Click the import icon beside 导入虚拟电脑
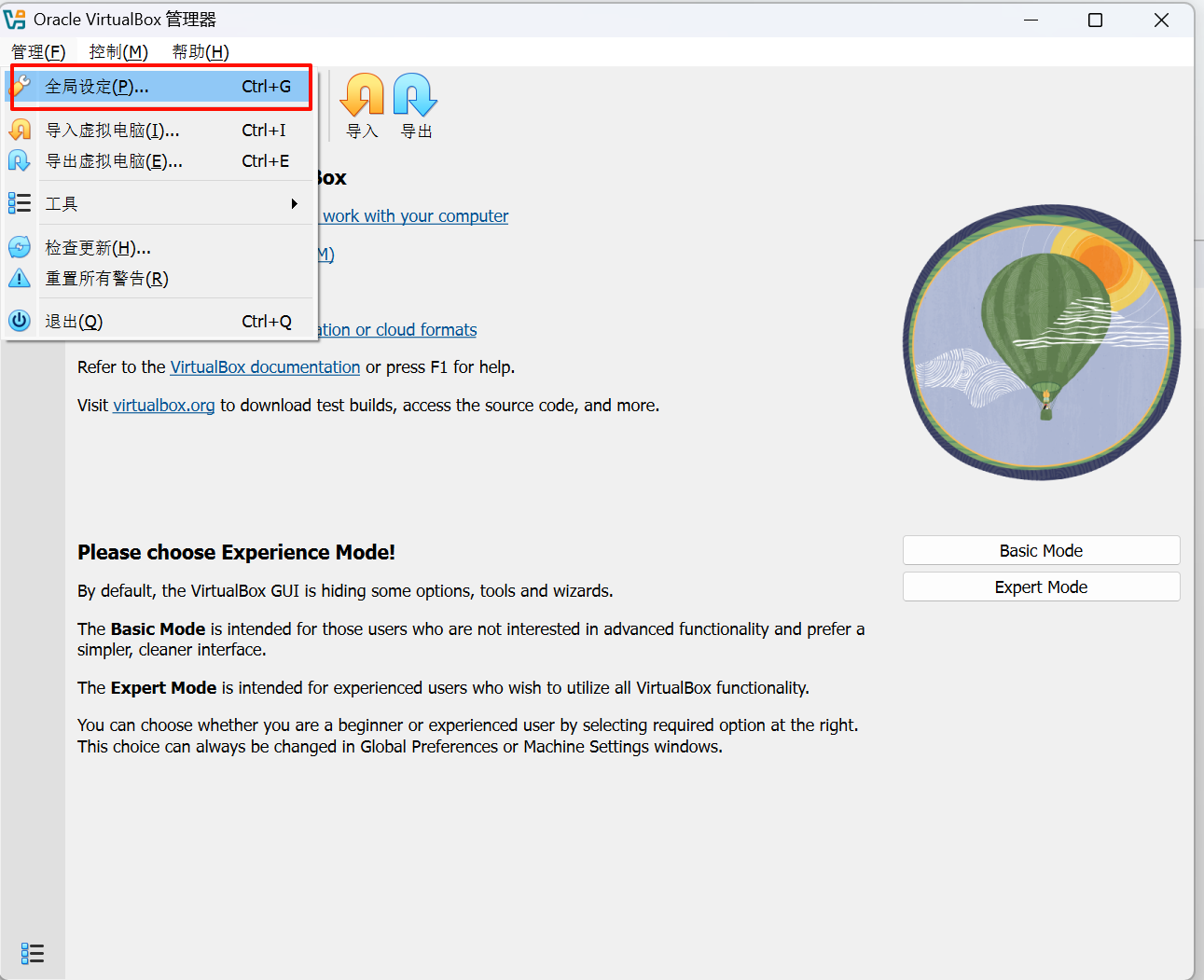 click(20, 130)
